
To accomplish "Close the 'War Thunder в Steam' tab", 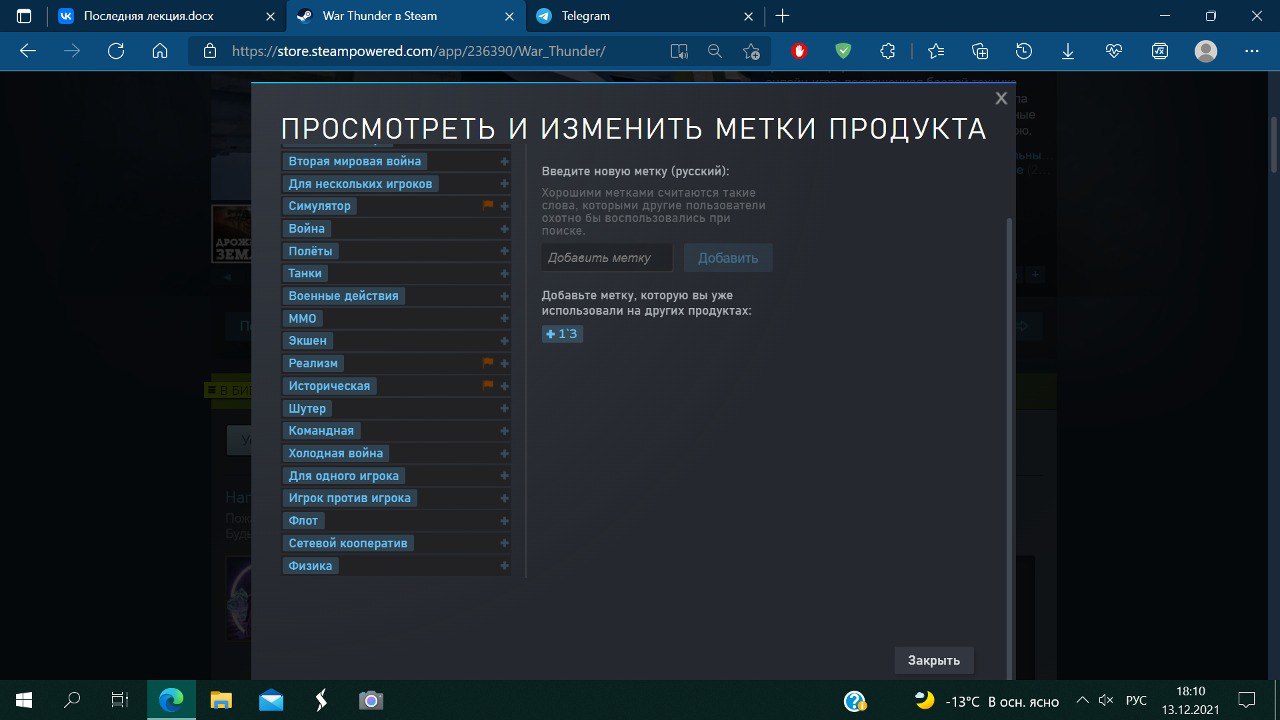I will [x=510, y=16].
